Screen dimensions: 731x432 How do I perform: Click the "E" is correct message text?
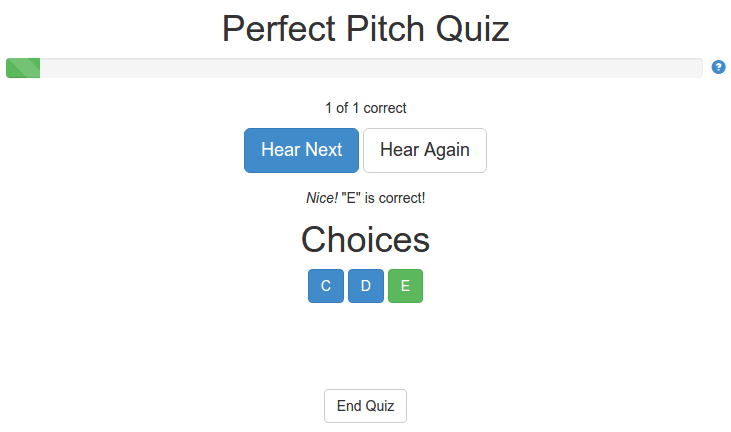pos(383,198)
